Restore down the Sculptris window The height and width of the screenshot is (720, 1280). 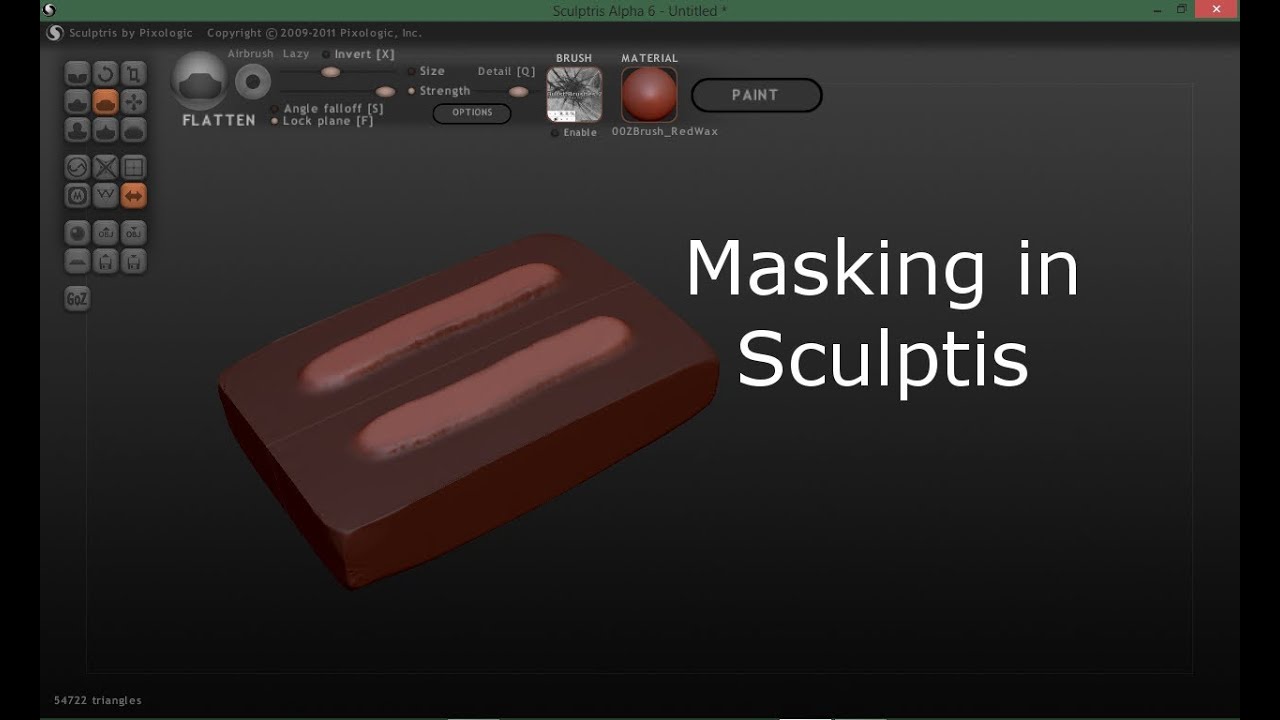1181,9
